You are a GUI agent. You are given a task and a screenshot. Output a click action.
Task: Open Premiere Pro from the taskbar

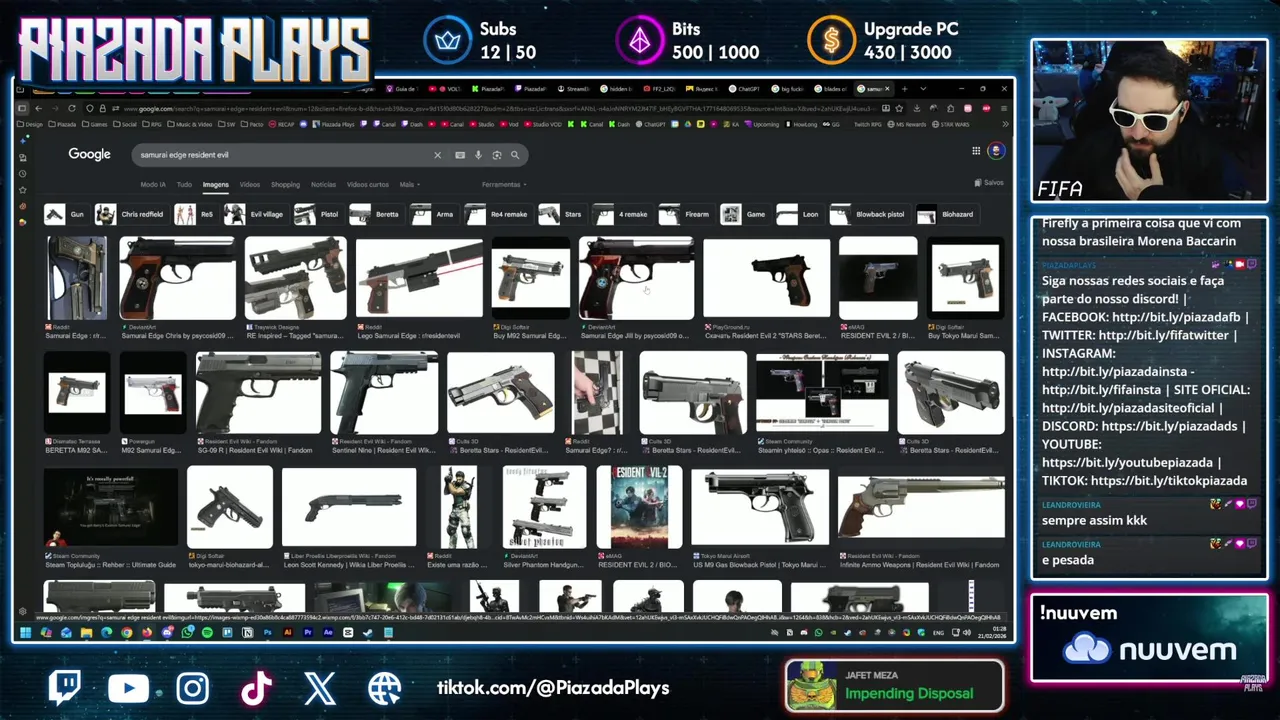308,633
